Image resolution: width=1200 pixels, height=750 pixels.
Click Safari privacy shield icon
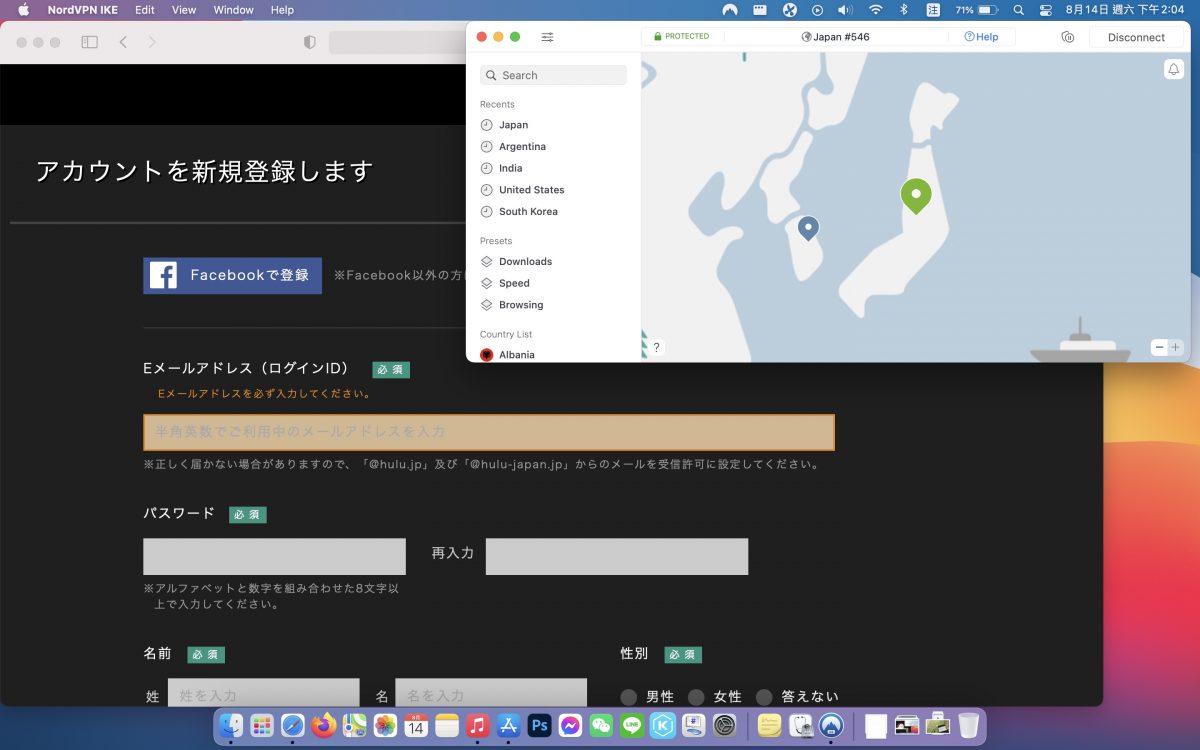pos(310,42)
